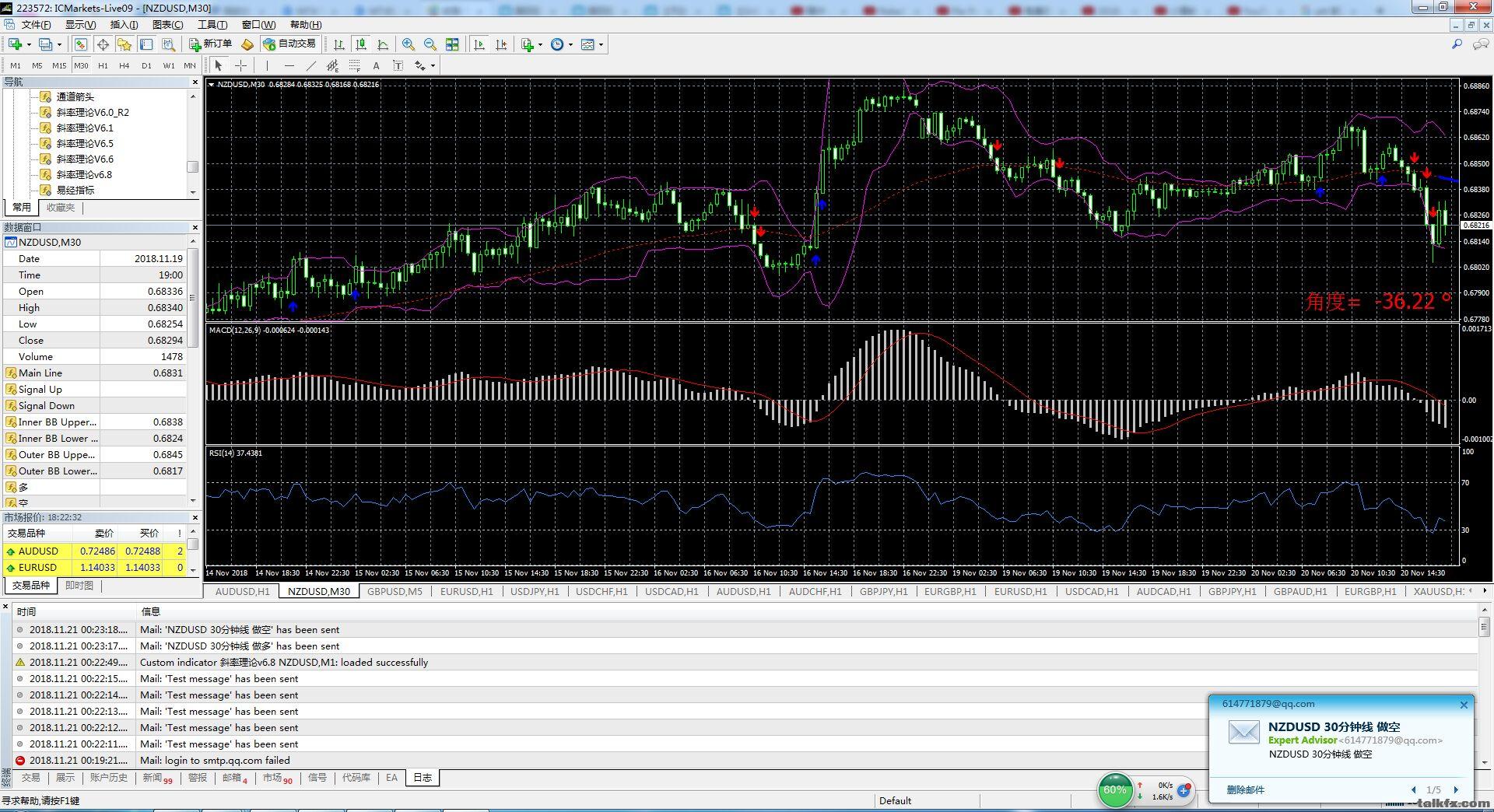Click the New Chart icon

coord(15,44)
